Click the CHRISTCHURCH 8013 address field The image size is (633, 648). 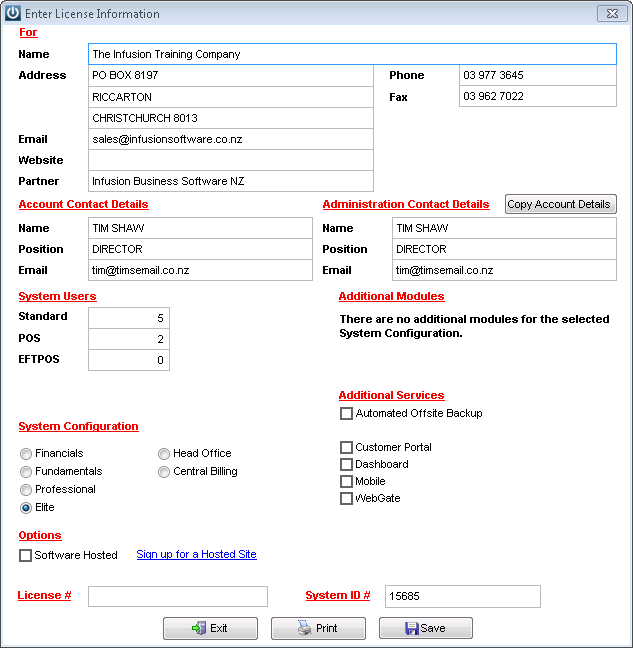231,118
